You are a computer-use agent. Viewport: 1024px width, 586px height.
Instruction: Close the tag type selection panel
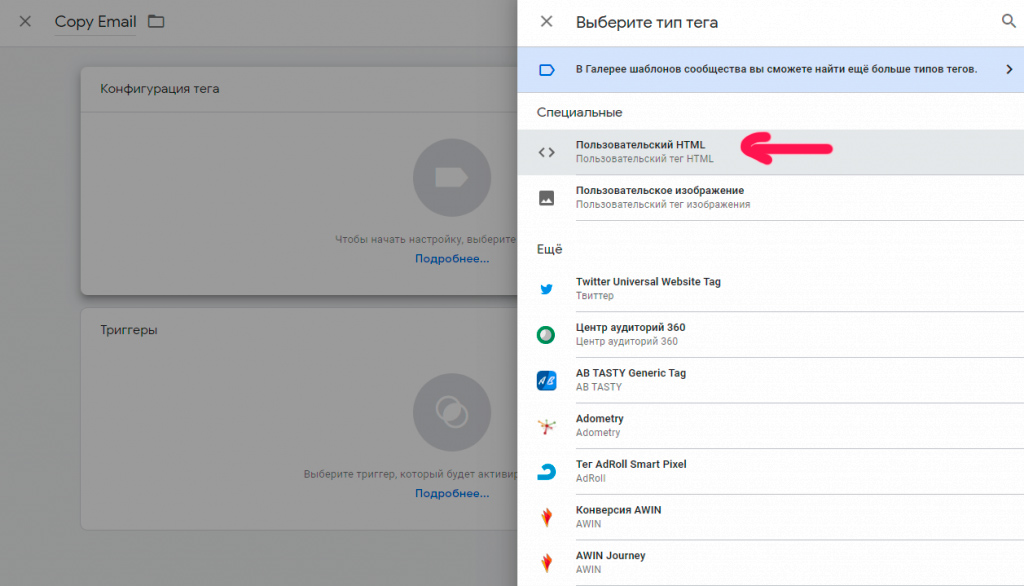(x=546, y=21)
